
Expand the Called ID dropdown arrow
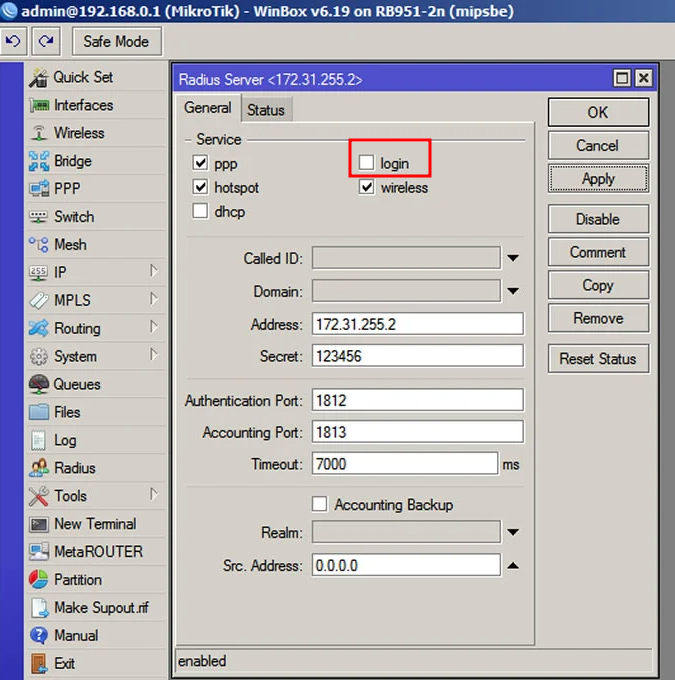[513, 258]
